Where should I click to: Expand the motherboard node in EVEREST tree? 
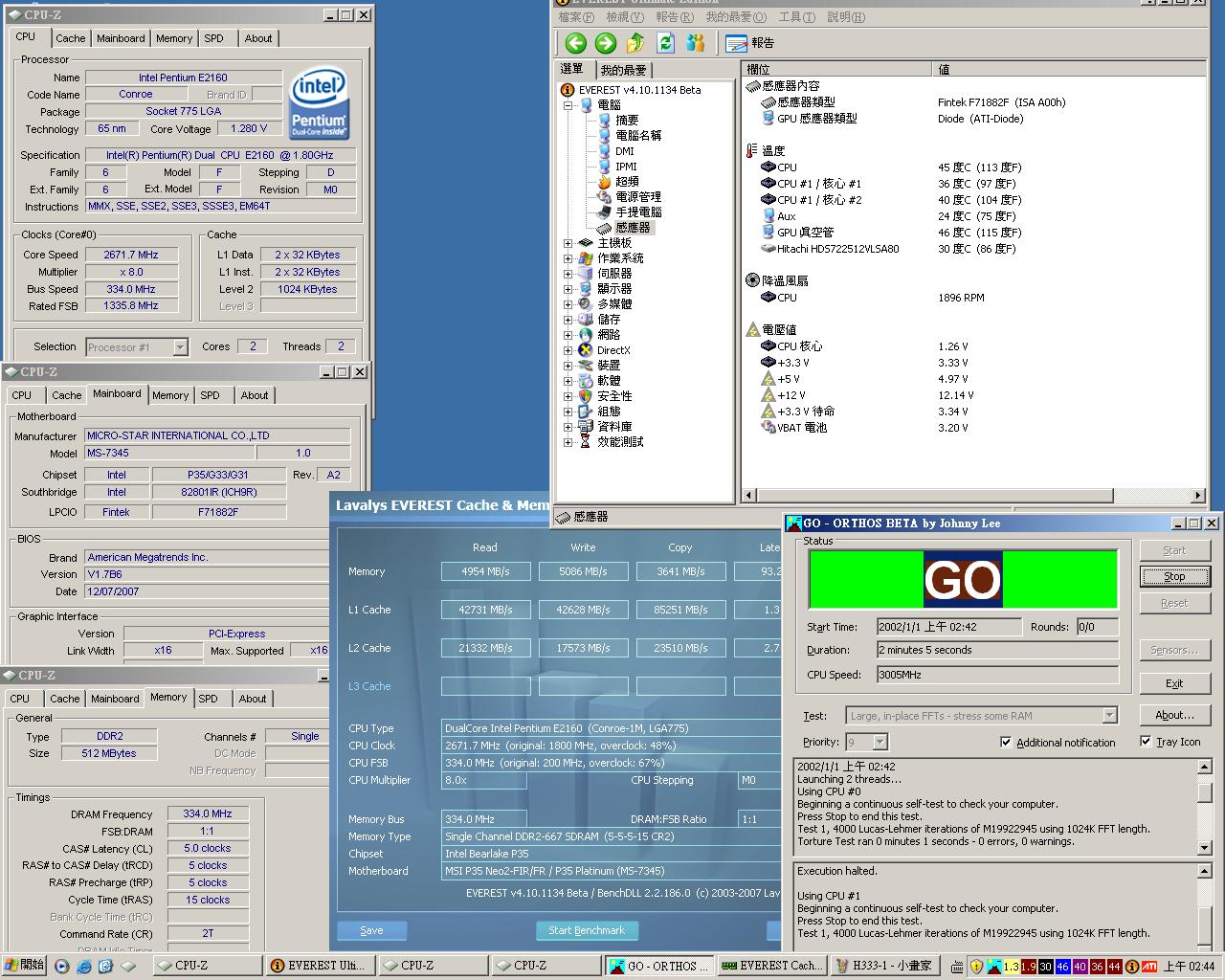pyautogui.click(x=568, y=243)
